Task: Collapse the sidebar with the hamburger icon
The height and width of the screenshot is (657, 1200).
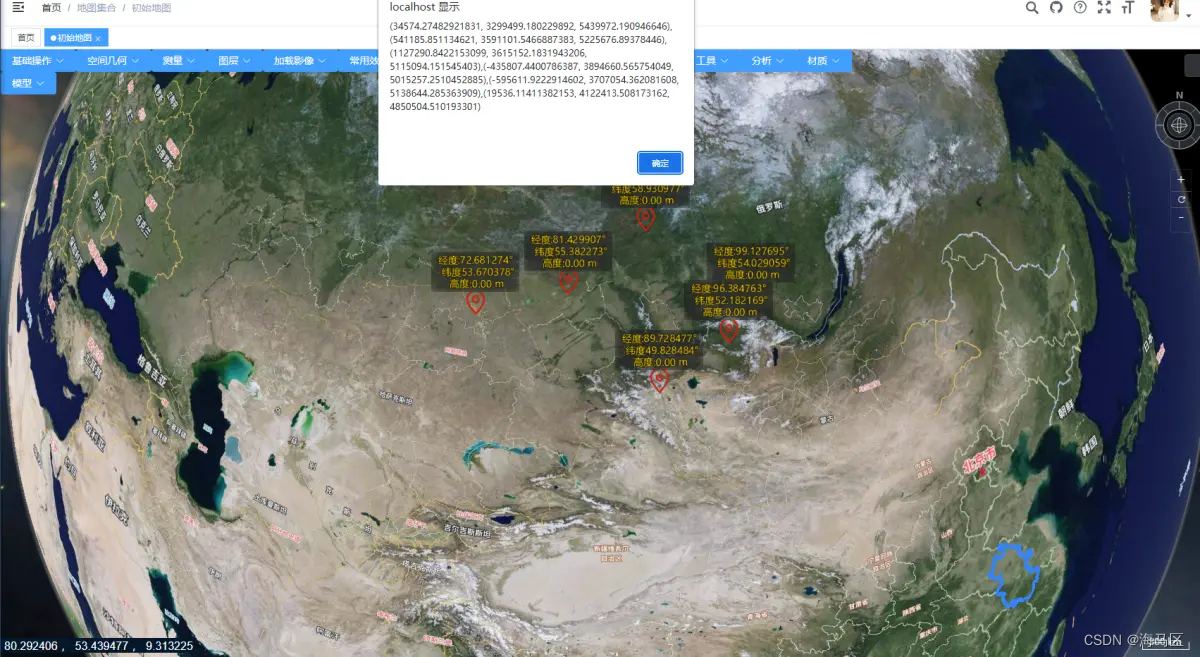Action: pyautogui.click(x=18, y=8)
